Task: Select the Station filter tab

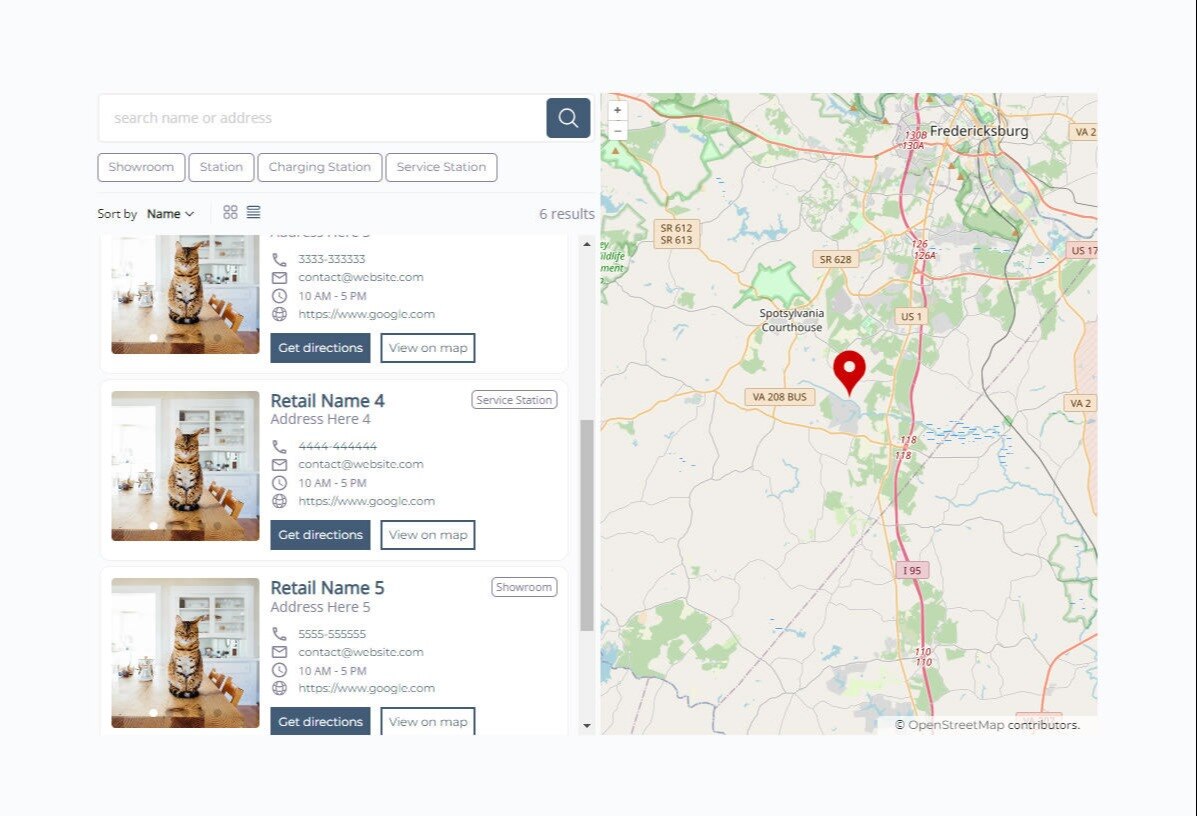Action: [x=221, y=167]
